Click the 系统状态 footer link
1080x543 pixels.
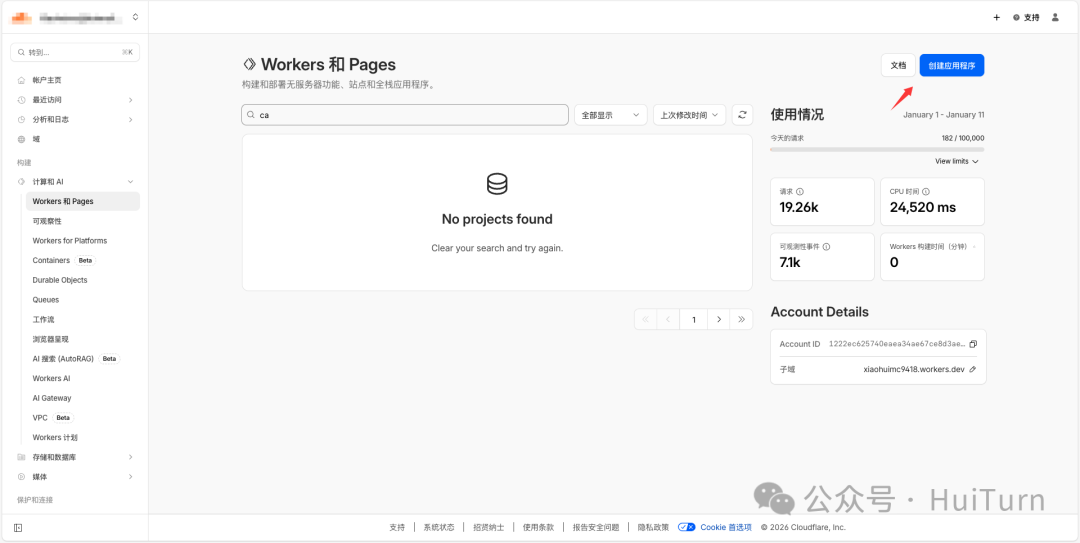click(x=439, y=527)
